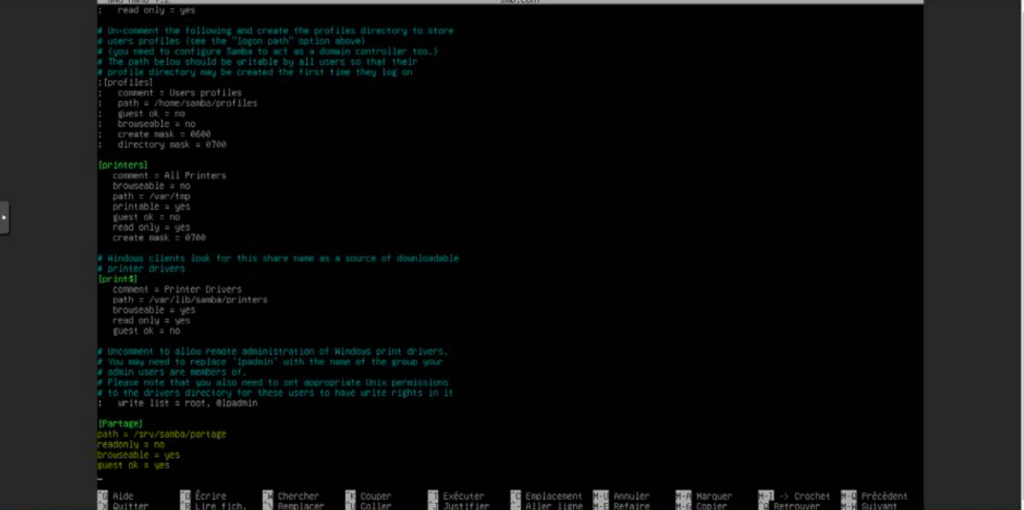Viewport: 1024px width, 510px height.
Task: Click the Aide shortcut in nano's bar
Action: point(122,496)
